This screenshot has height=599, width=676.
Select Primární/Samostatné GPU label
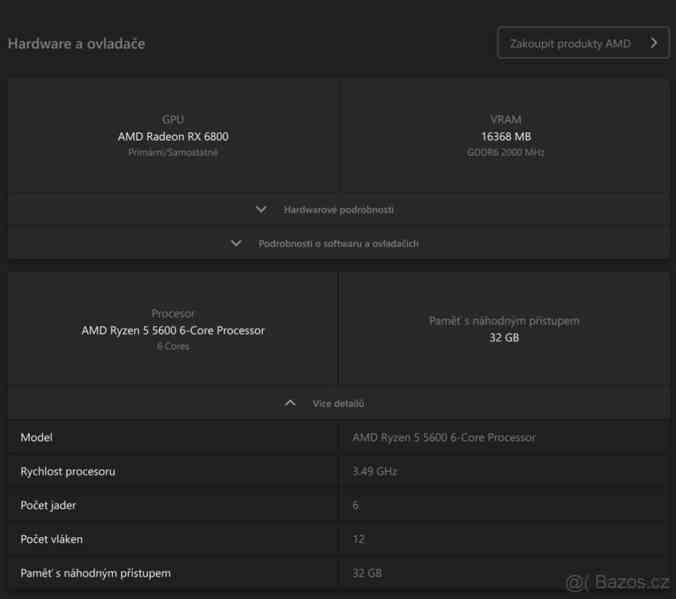click(x=173, y=152)
